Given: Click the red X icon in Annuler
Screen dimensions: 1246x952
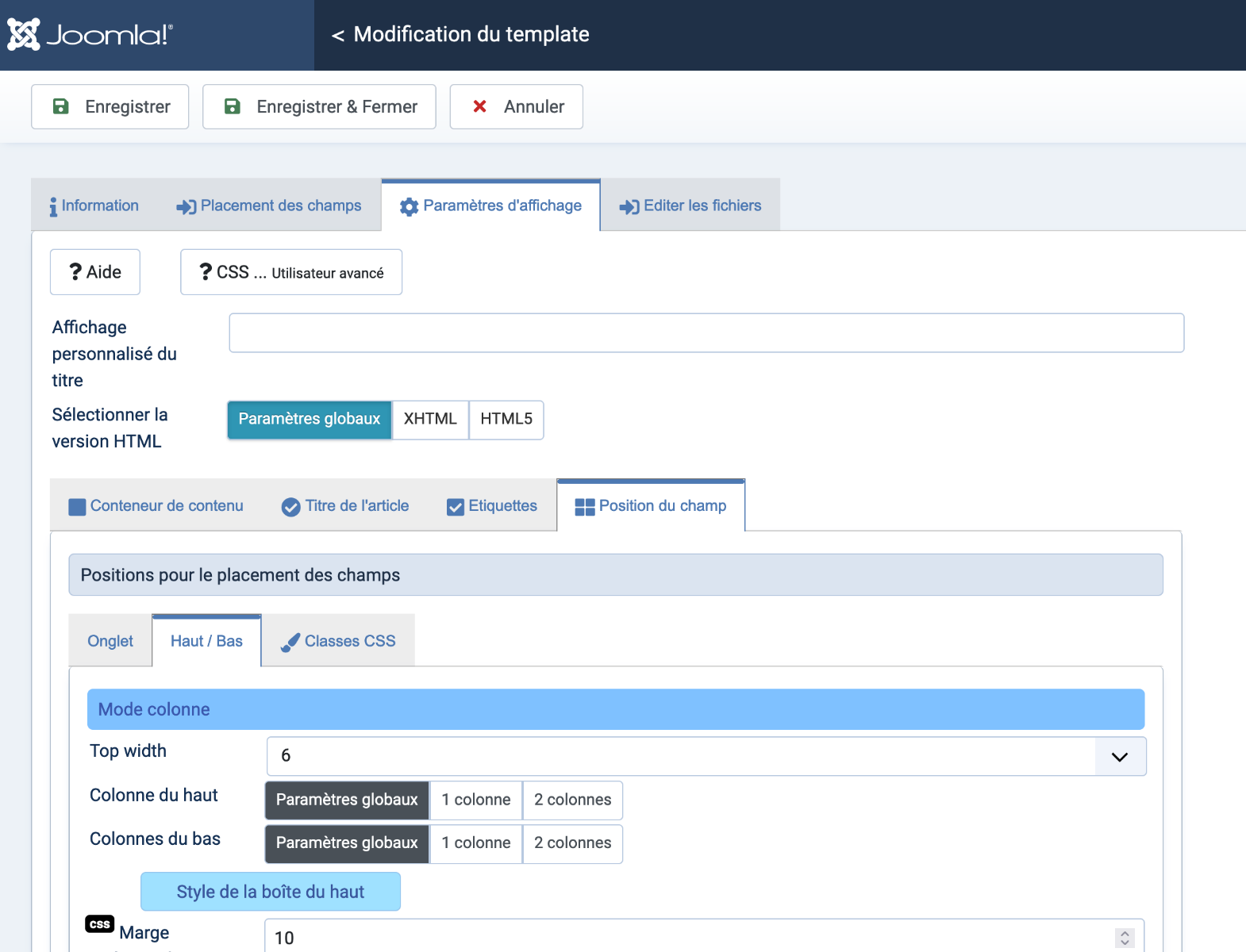Looking at the screenshot, I should (479, 106).
